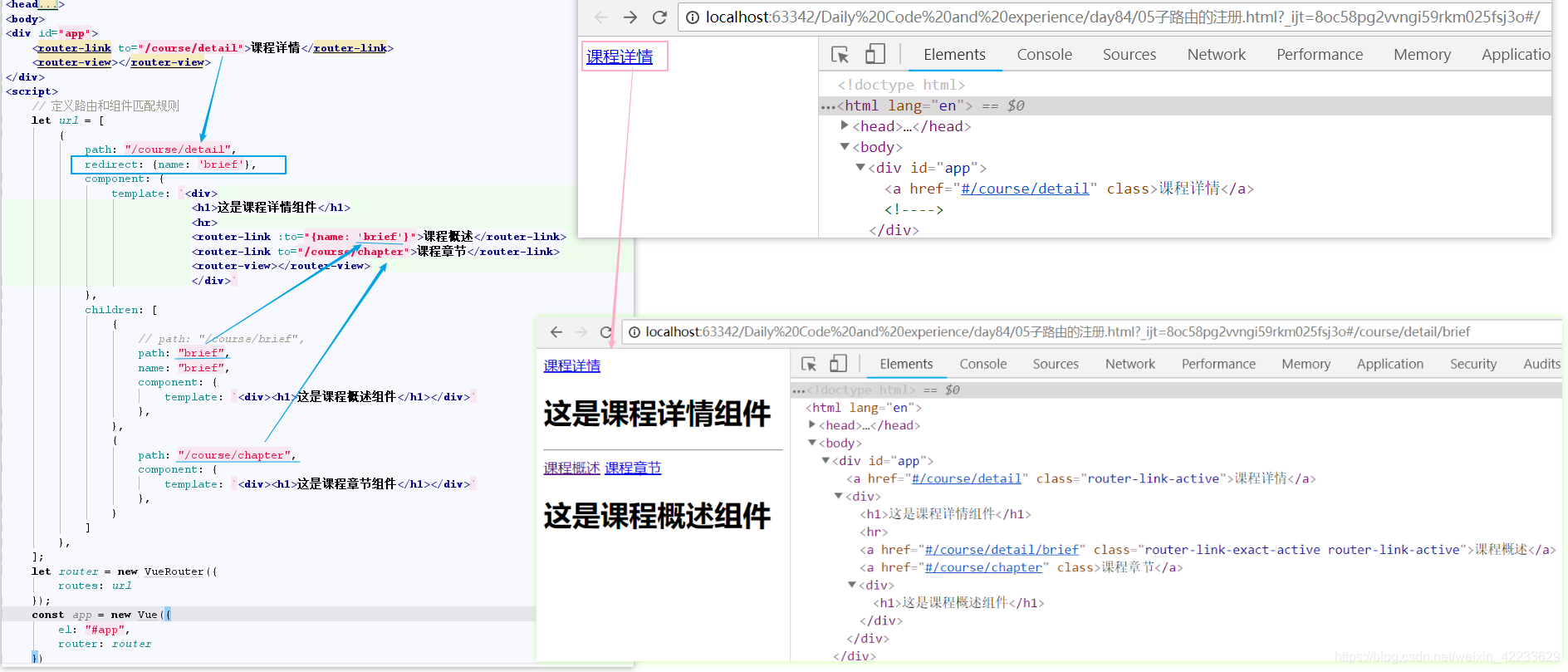1568x672 pixels.
Task: Open Sources tab in lower DevTools
Action: pyautogui.click(x=1056, y=364)
